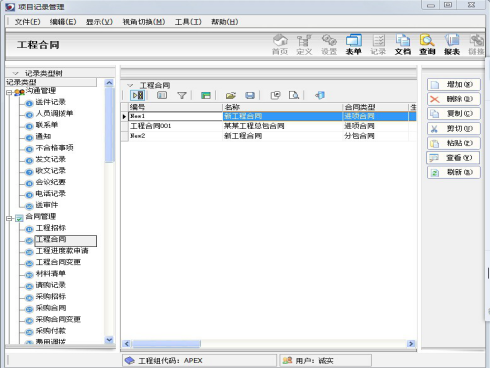Open the 查询 search icon
491x369 pixels.
[x=427, y=44]
